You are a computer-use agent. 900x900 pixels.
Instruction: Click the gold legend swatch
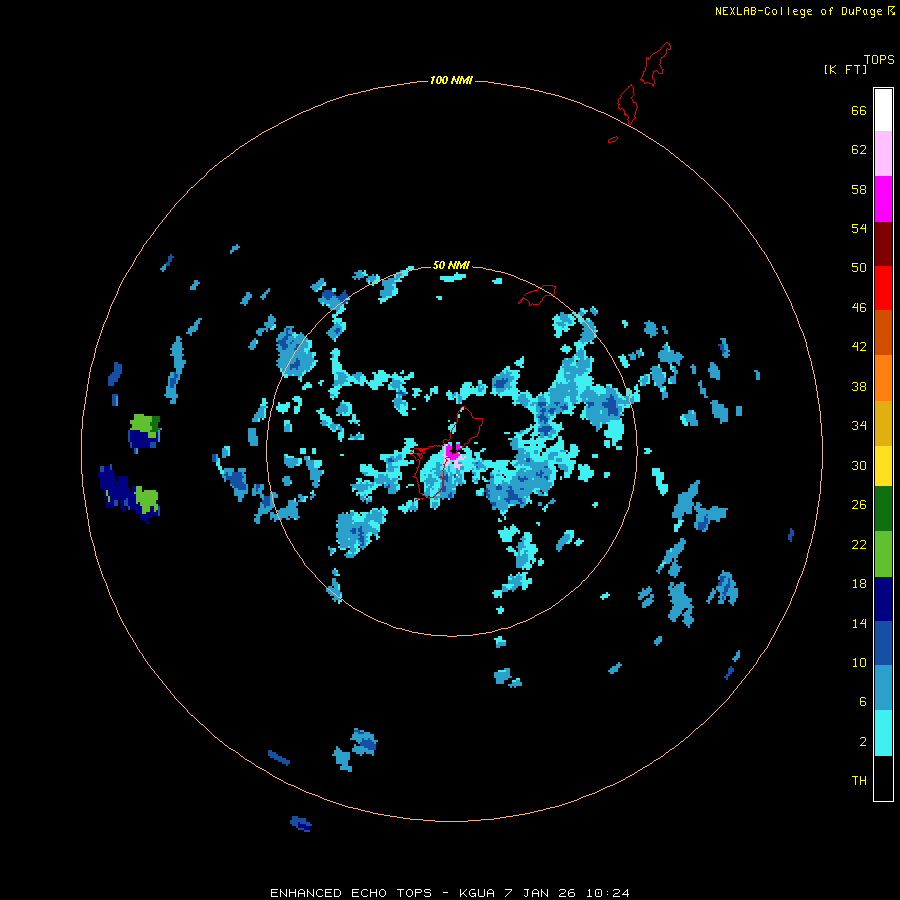pos(883,423)
